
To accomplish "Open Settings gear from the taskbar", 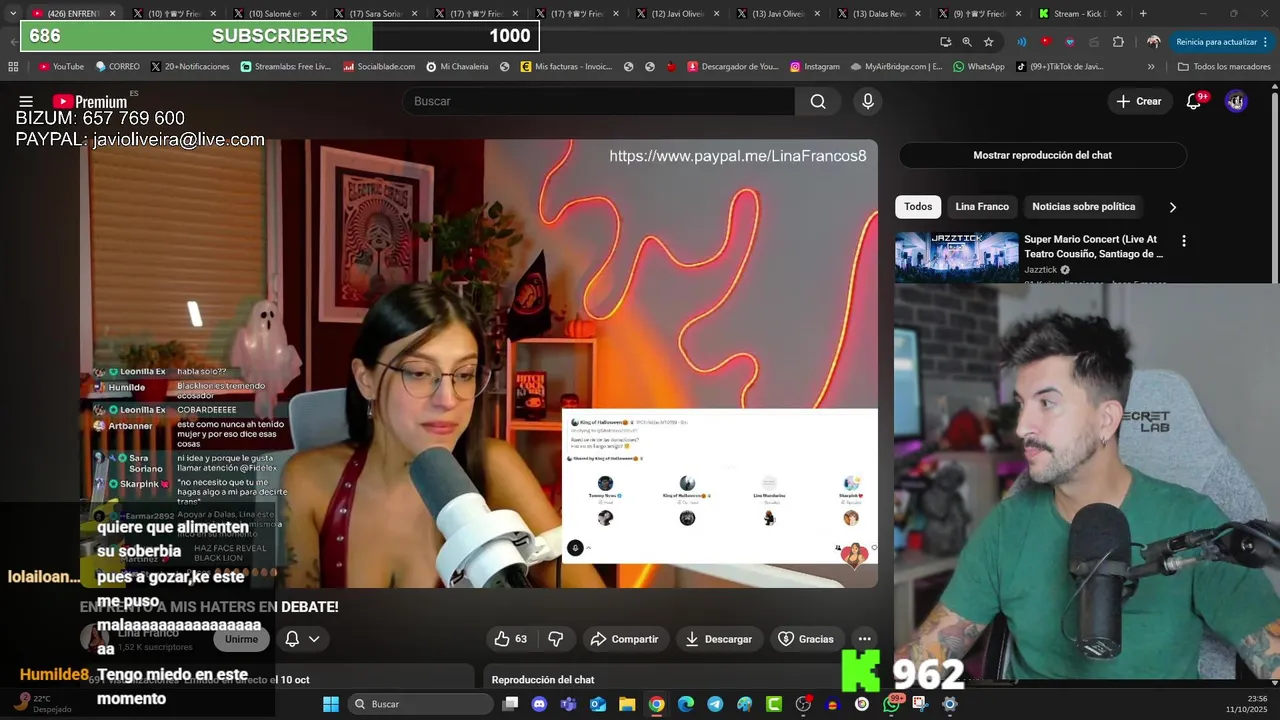I will point(950,704).
